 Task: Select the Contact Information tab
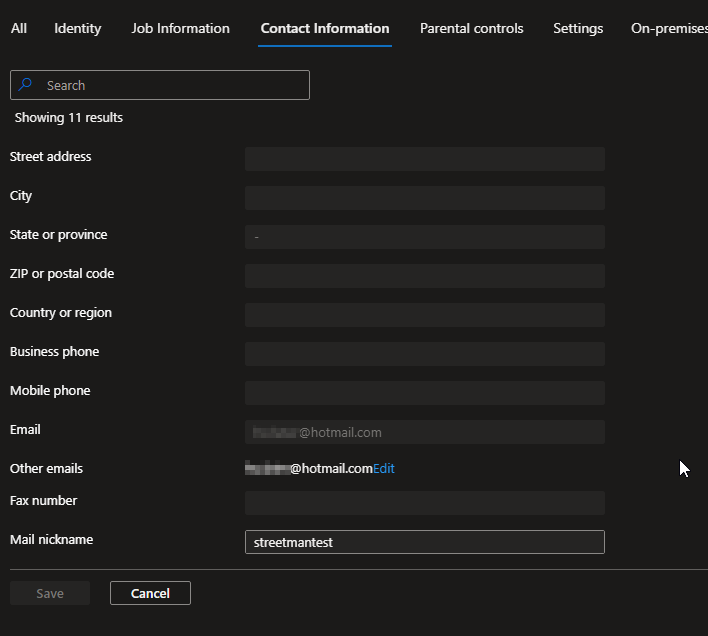pos(325,28)
